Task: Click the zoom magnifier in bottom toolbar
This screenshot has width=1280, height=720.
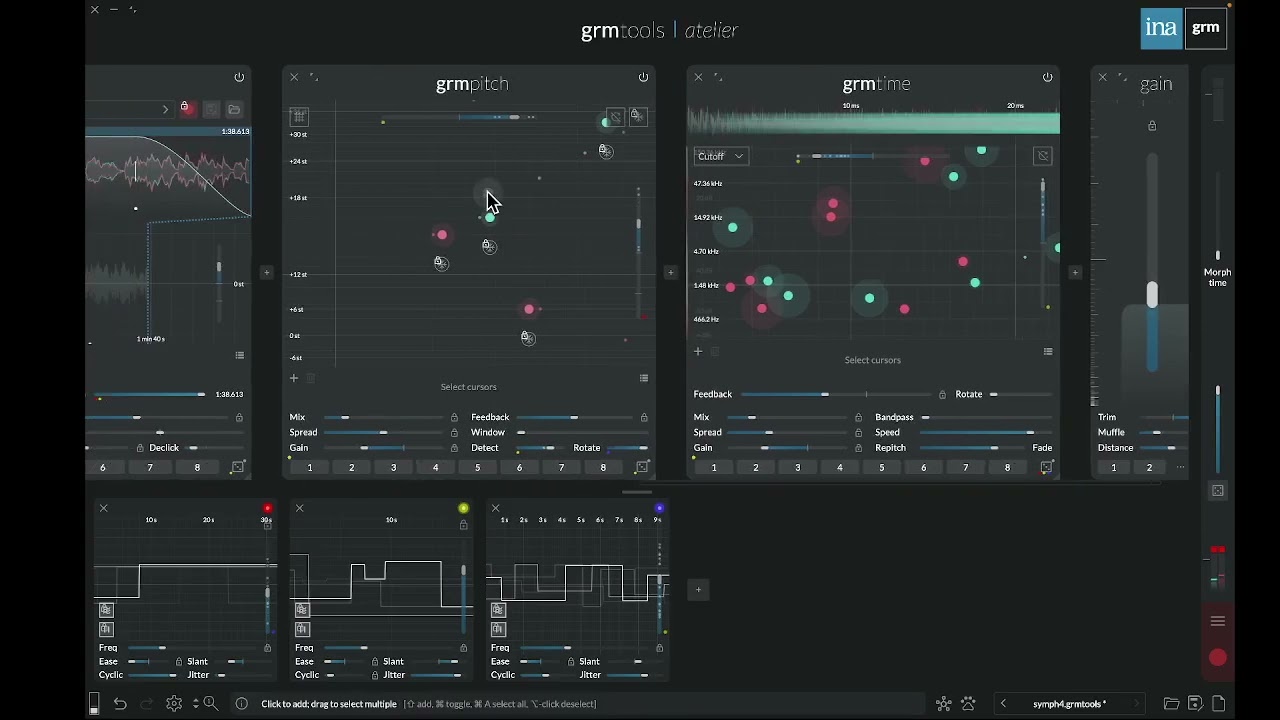Action: click(211, 704)
